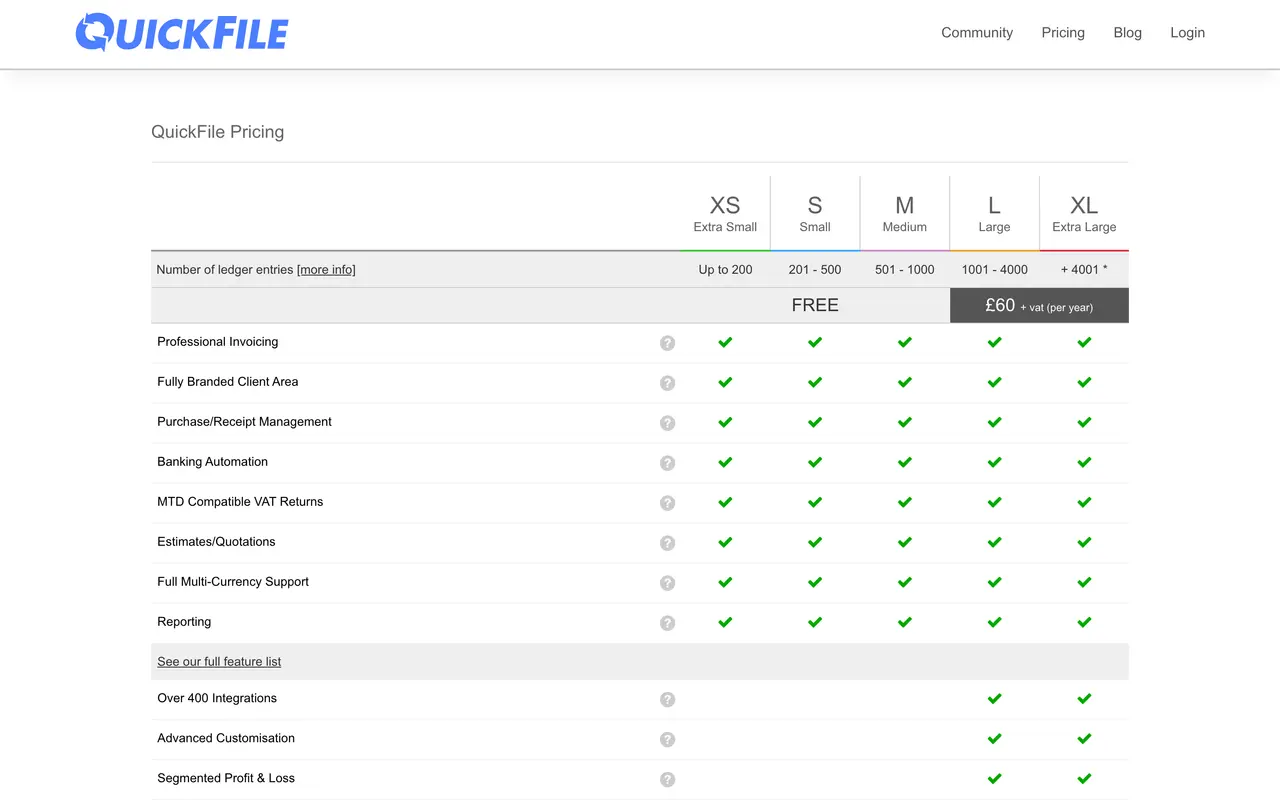Open the Blog link
The height and width of the screenshot is (800, 1280).
(x=1127, y=32)
